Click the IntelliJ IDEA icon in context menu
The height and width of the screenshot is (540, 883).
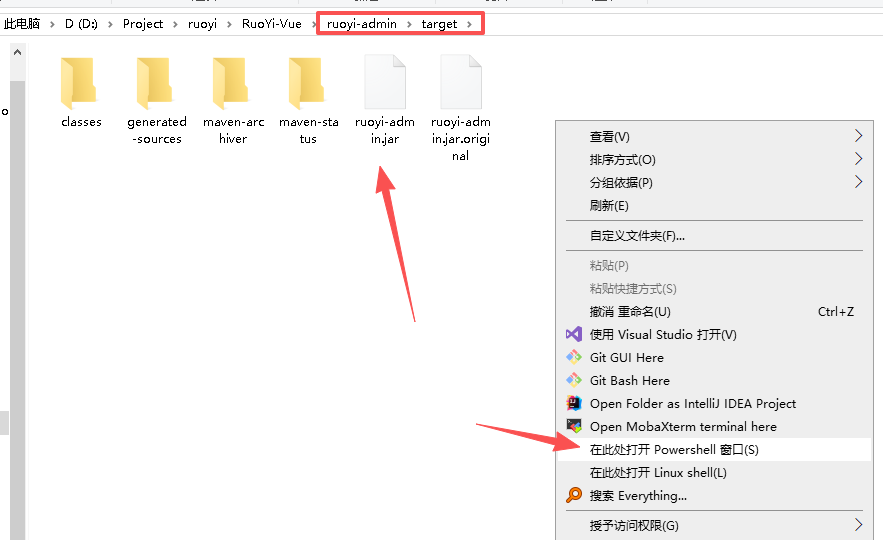(574, 403)
